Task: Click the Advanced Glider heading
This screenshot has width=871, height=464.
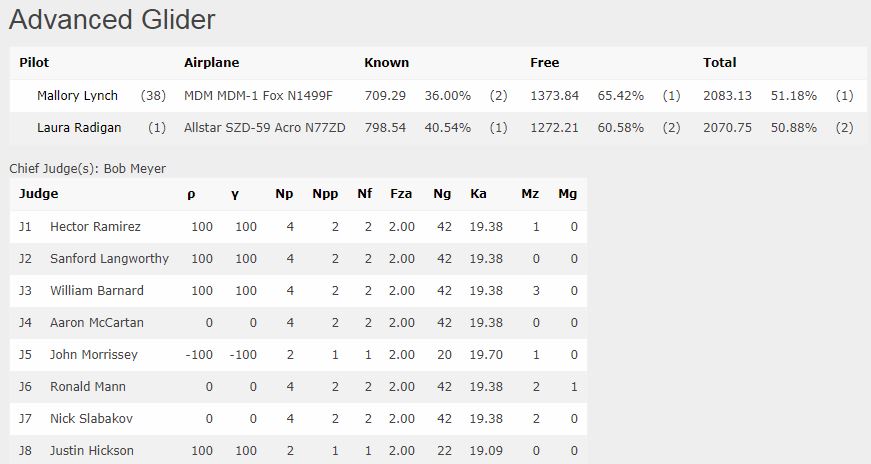Action: 112,19
